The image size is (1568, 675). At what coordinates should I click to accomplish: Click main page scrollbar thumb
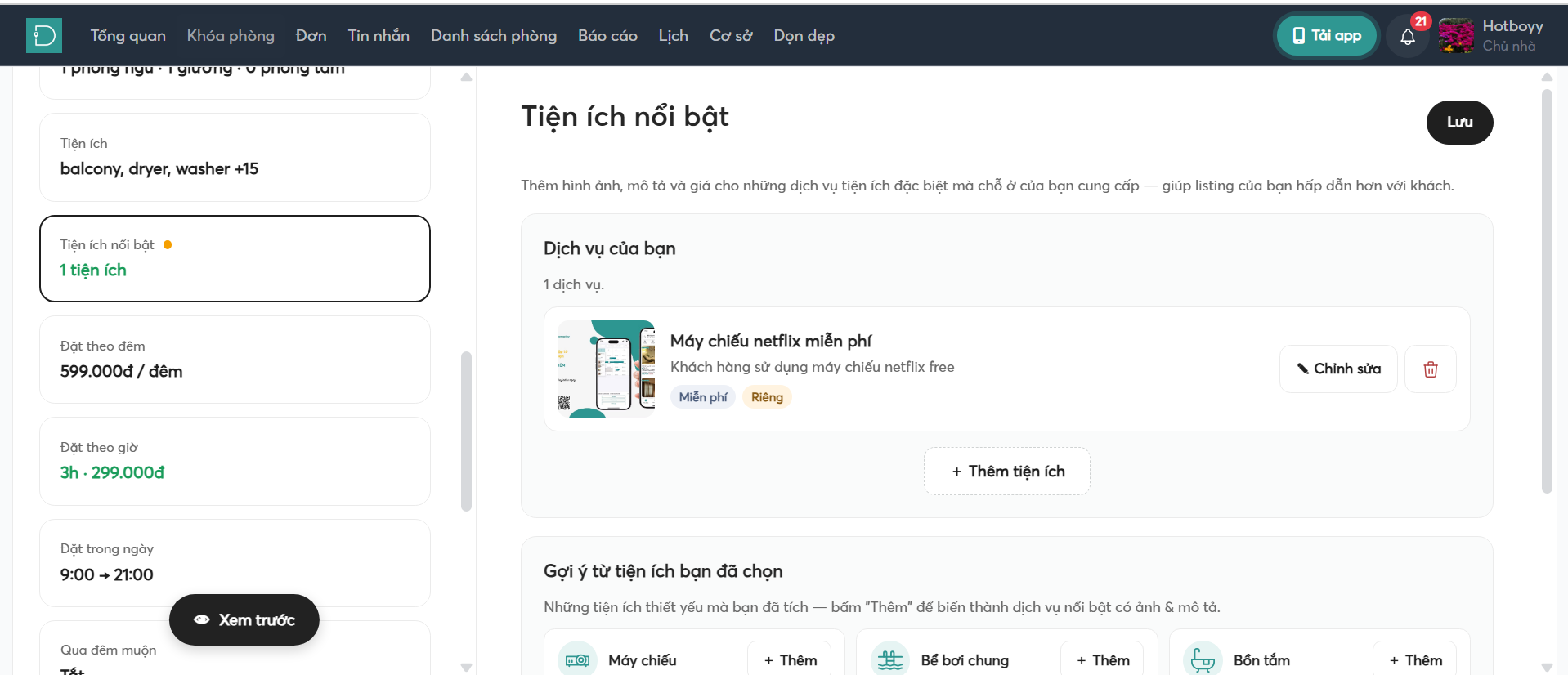(x=1547, y=291)
